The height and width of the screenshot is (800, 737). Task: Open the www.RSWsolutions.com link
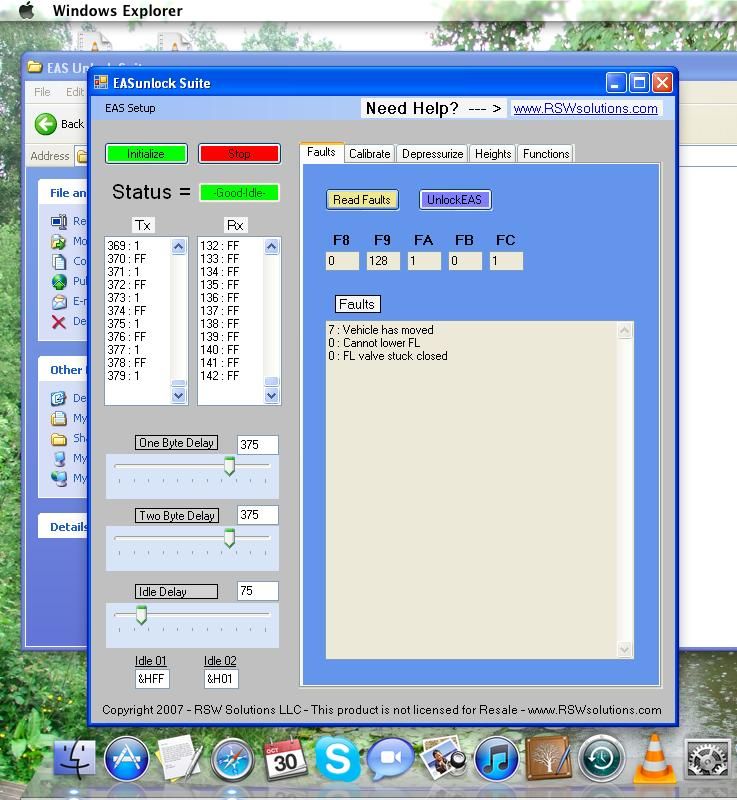(x=585, y=109)
